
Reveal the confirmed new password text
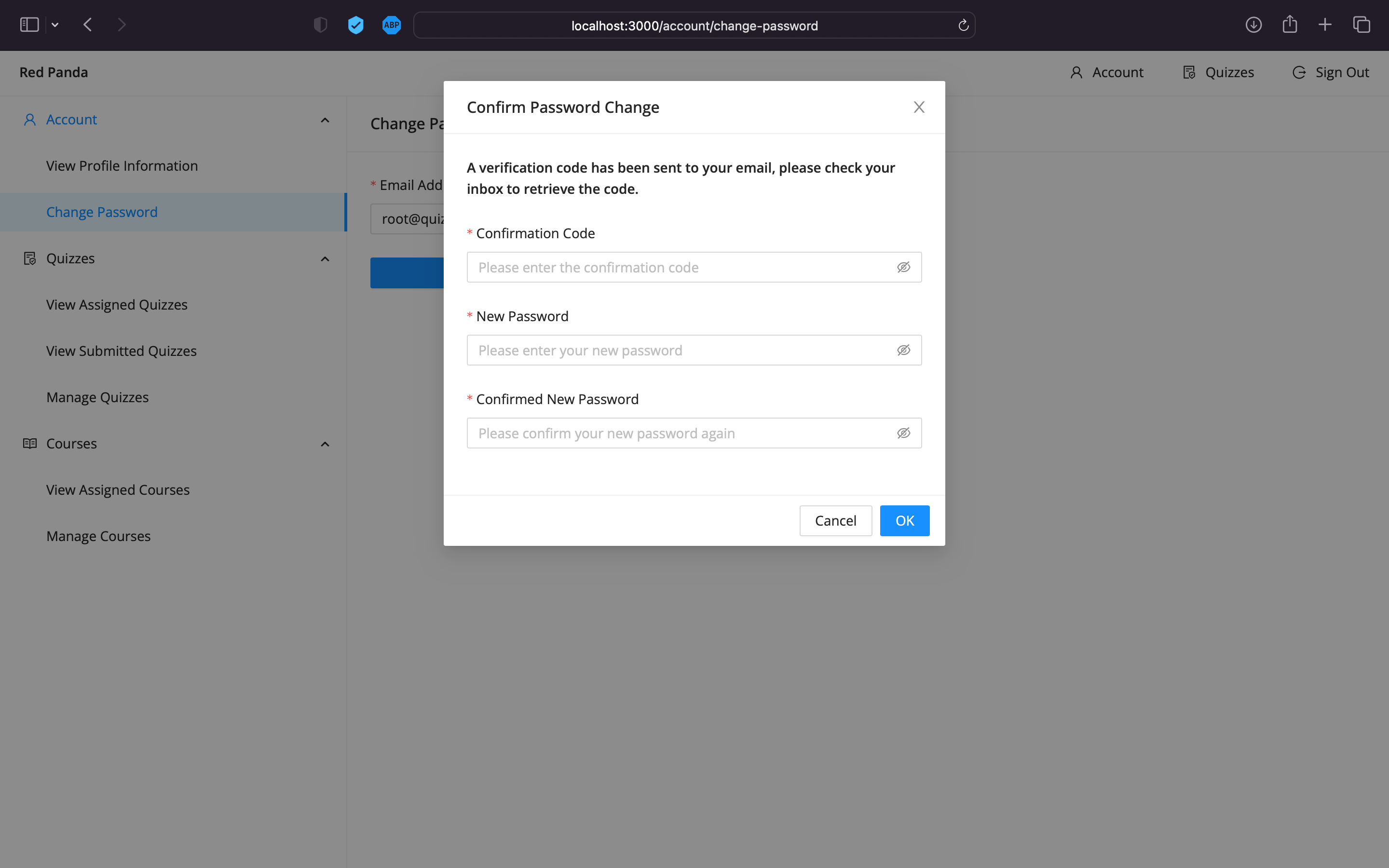point(903,433)
